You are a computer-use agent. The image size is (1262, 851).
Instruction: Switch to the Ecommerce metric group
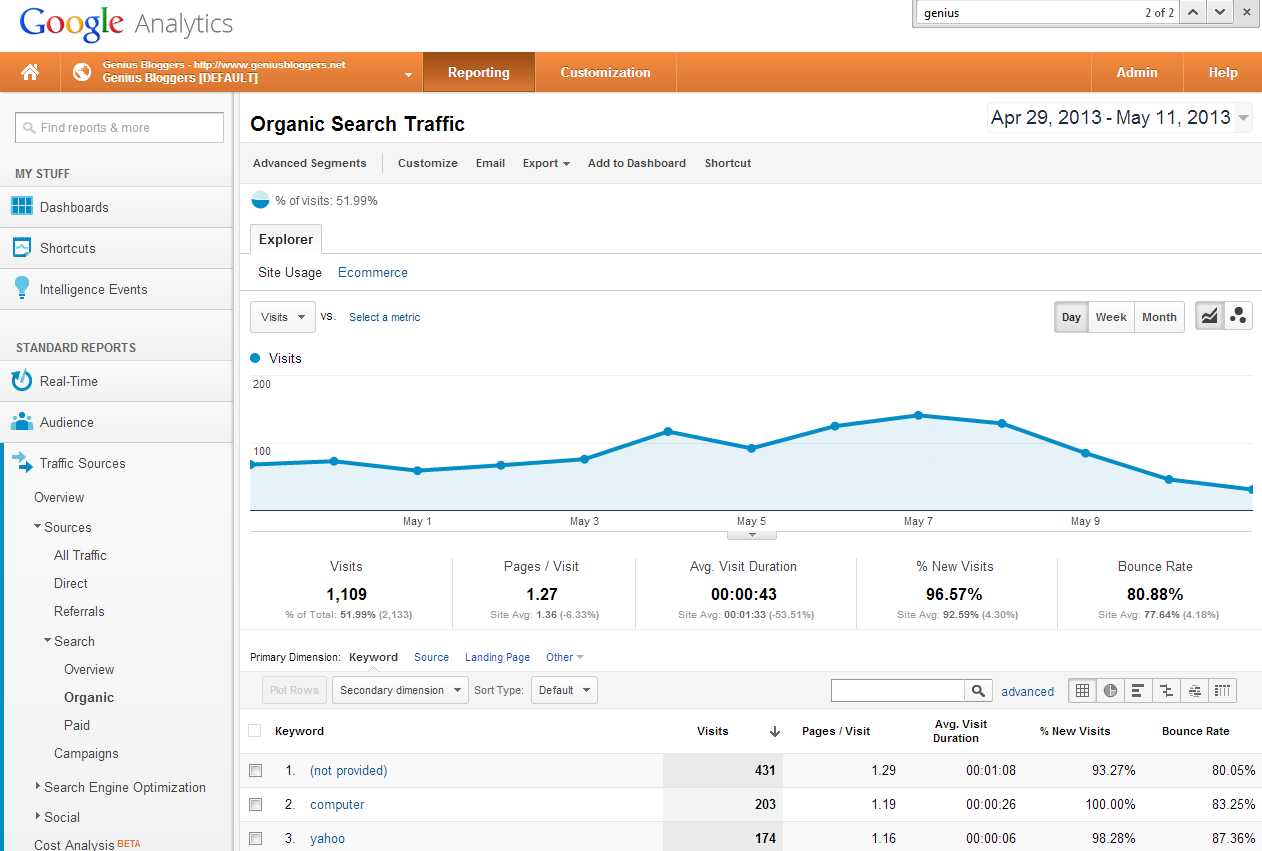click(x=373, y=272)
